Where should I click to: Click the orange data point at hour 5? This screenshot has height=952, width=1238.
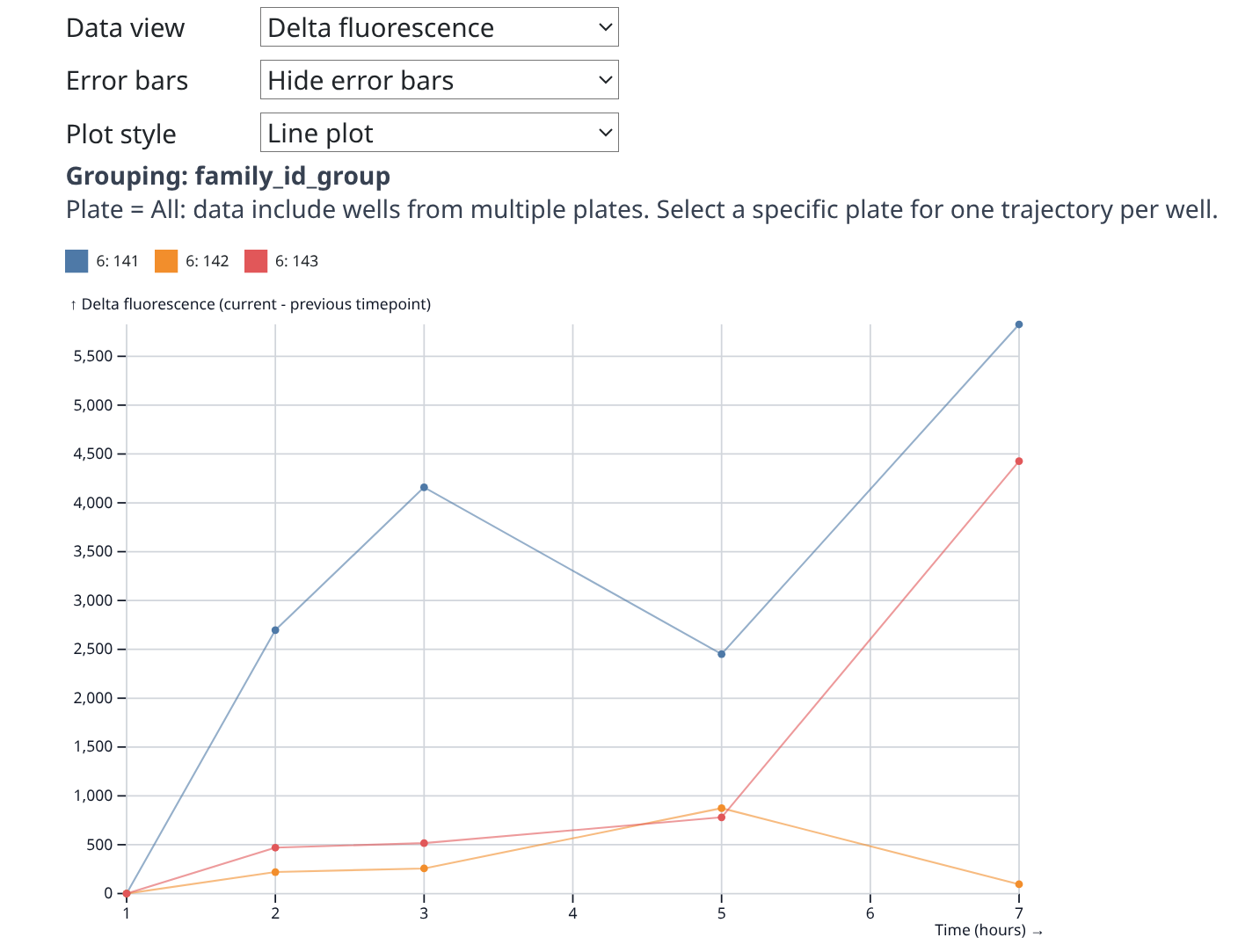tap(722, 808)
